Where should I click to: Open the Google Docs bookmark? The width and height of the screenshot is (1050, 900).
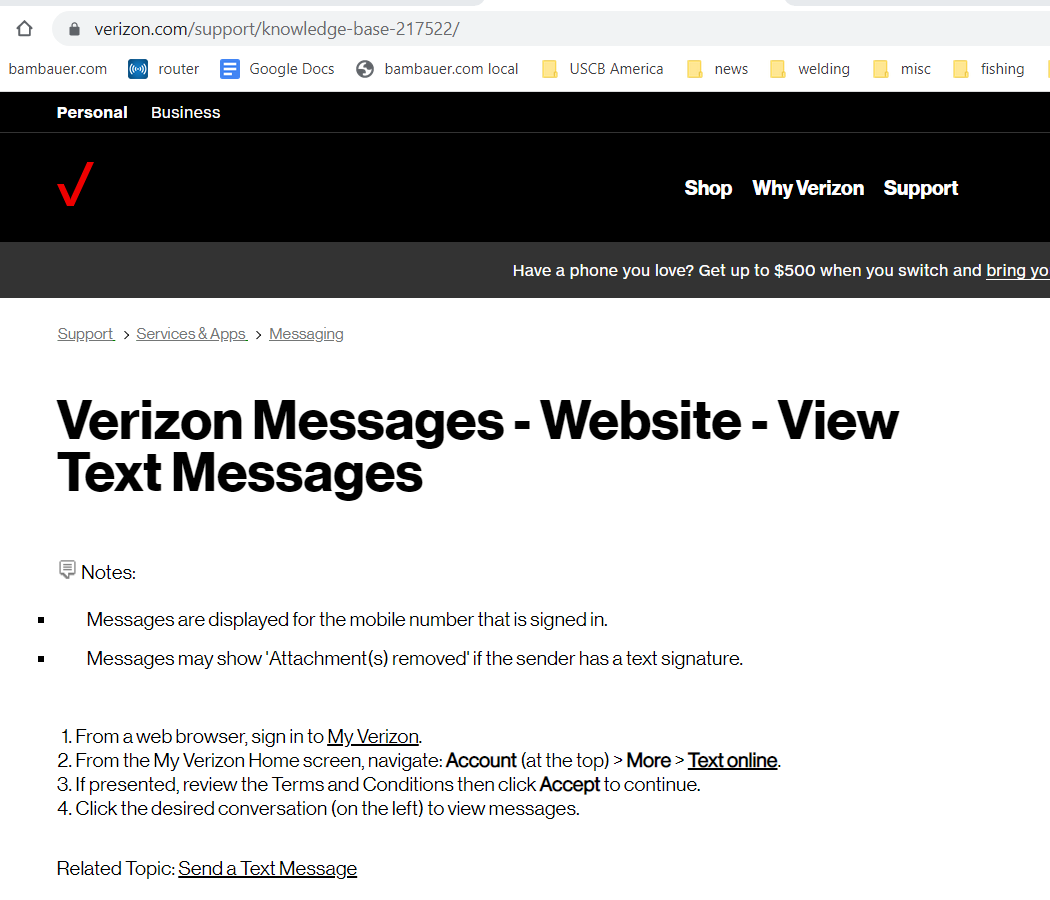[x=277, y=69]
